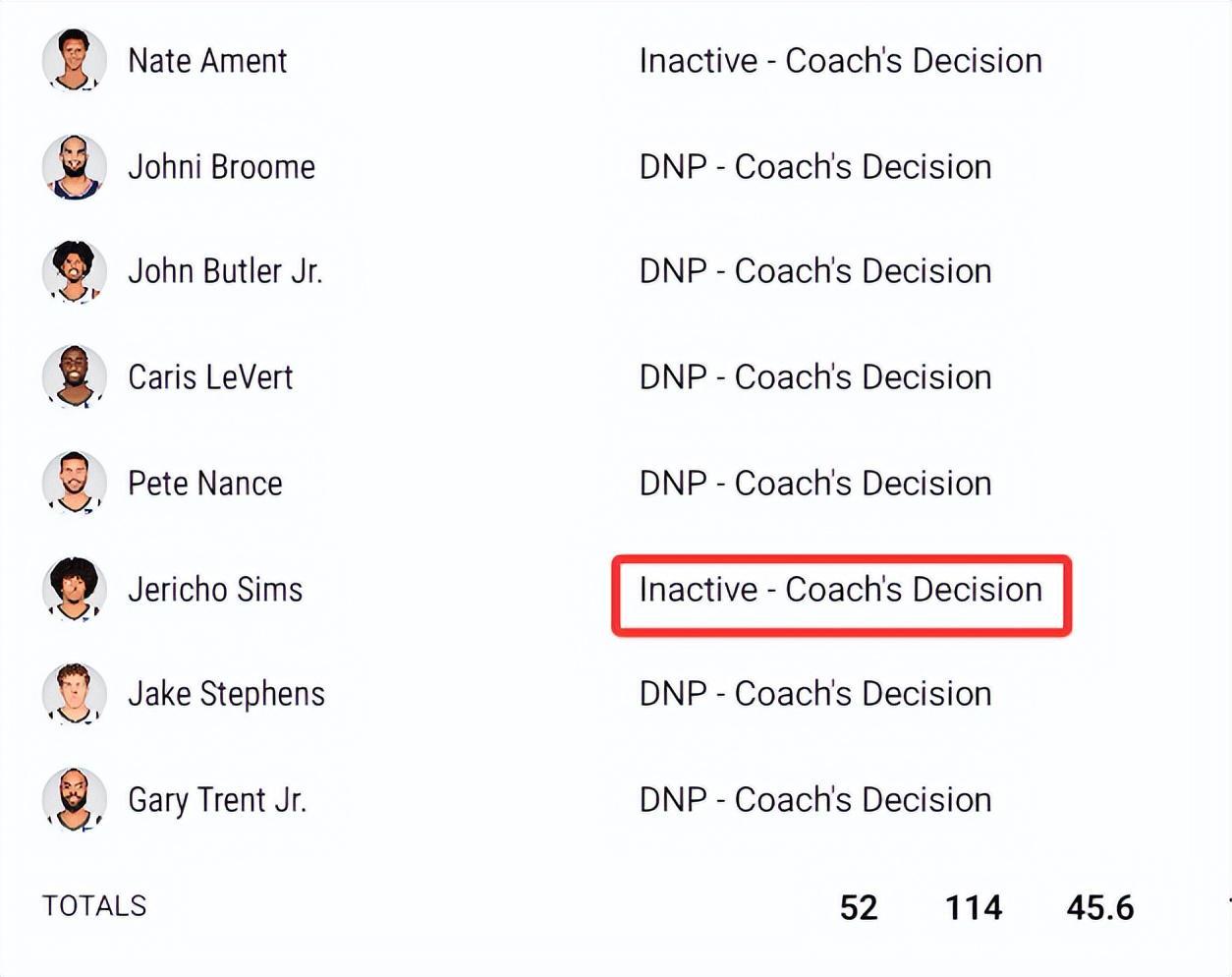Screen dimensions: 1232x977
Task: Click Jake Stephens' player avatar
Action: pyautogui.click(x=75, y=694)
